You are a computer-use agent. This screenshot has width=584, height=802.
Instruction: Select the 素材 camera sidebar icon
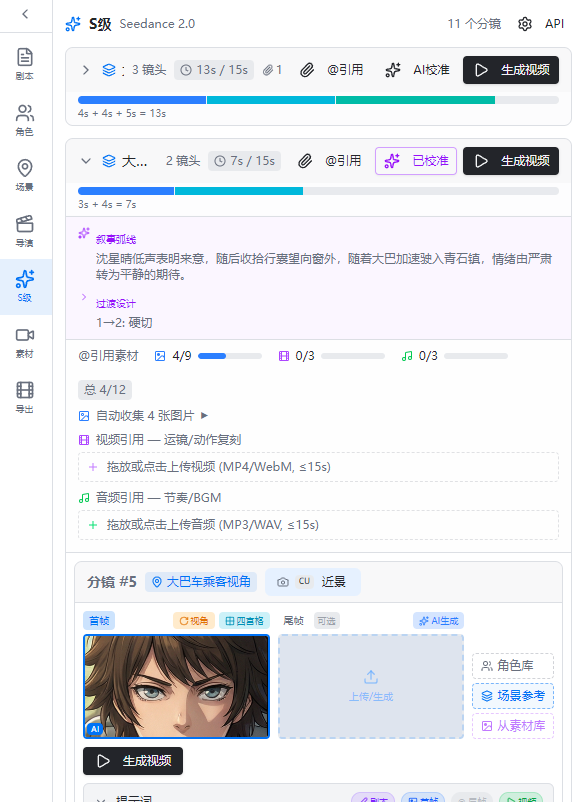[25, 342]
